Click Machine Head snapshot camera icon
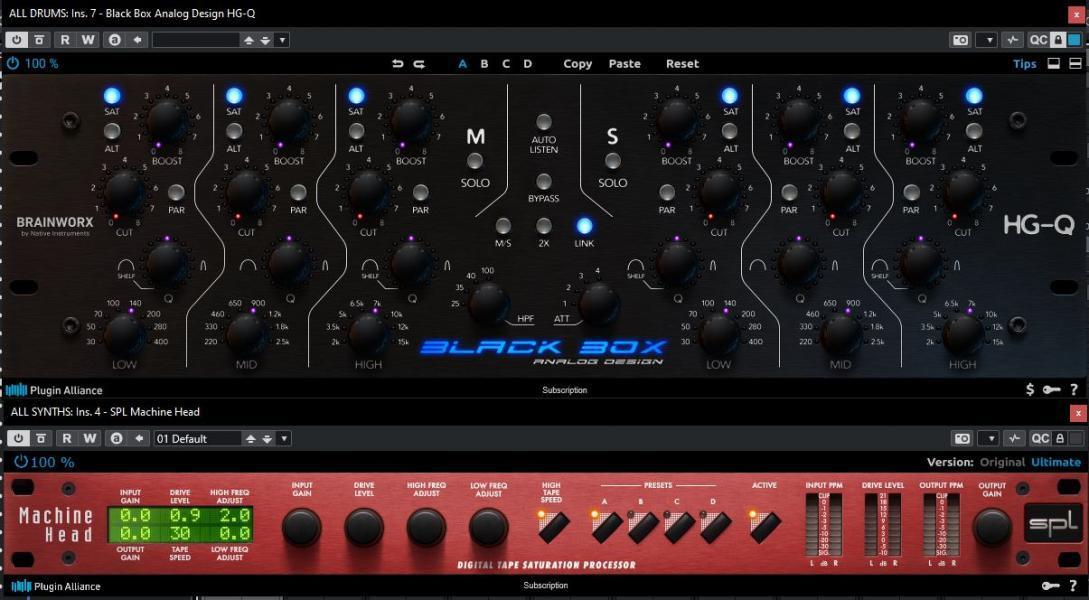 click(962, 438)
